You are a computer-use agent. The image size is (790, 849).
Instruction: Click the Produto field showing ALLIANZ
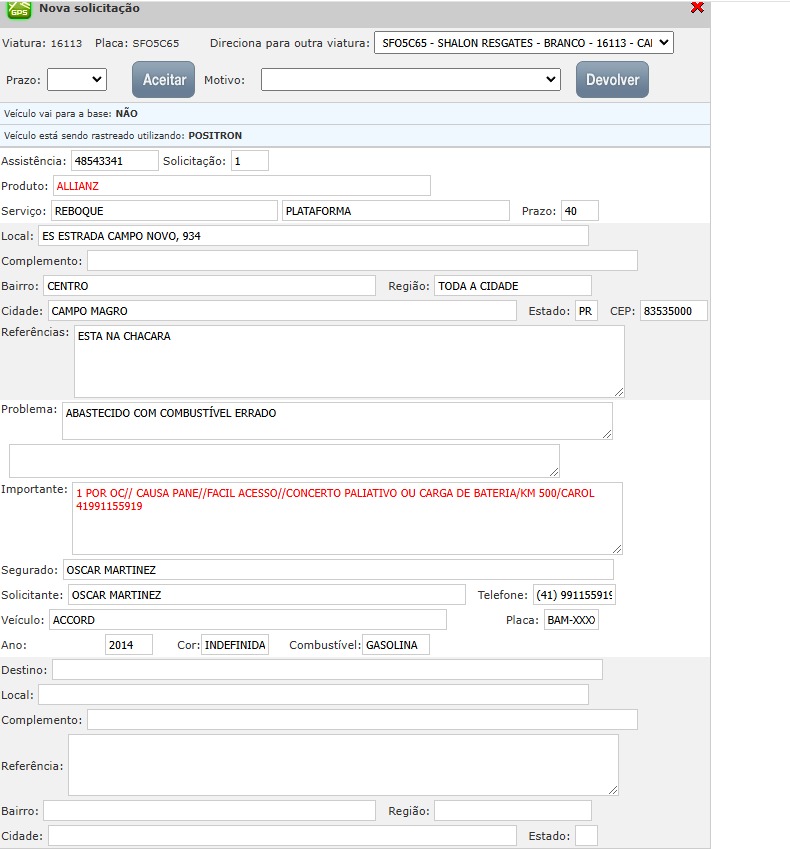[x=241, y=186]
